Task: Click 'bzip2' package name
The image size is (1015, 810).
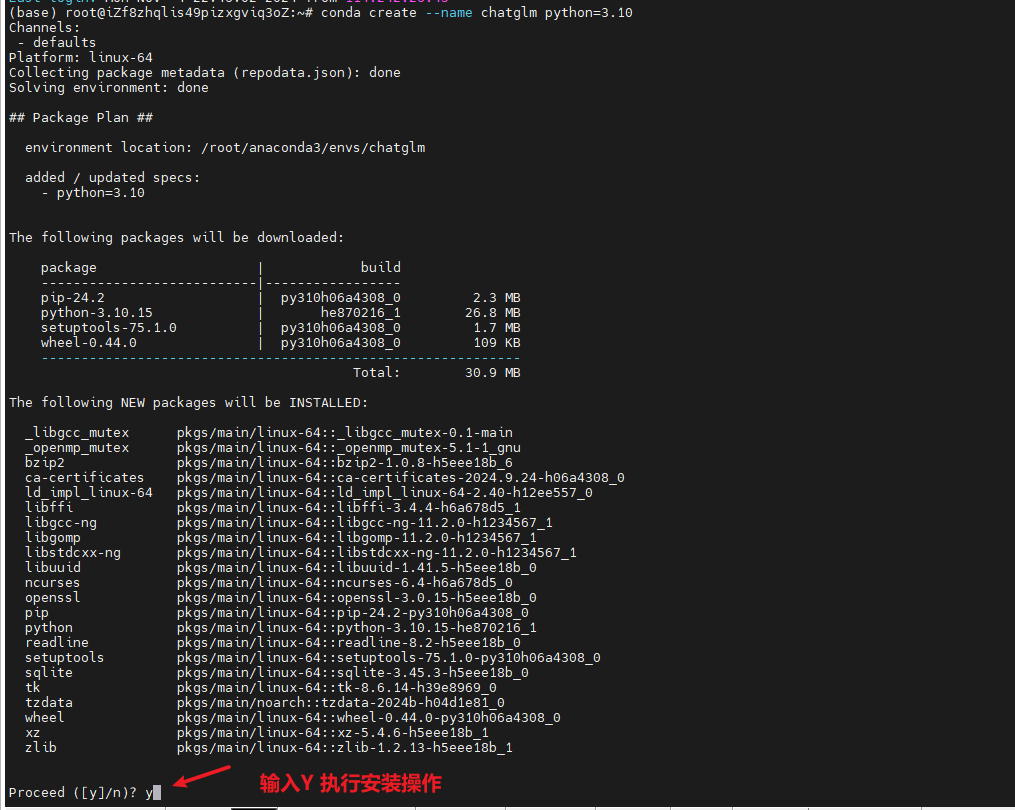Action: pos(45,463)
